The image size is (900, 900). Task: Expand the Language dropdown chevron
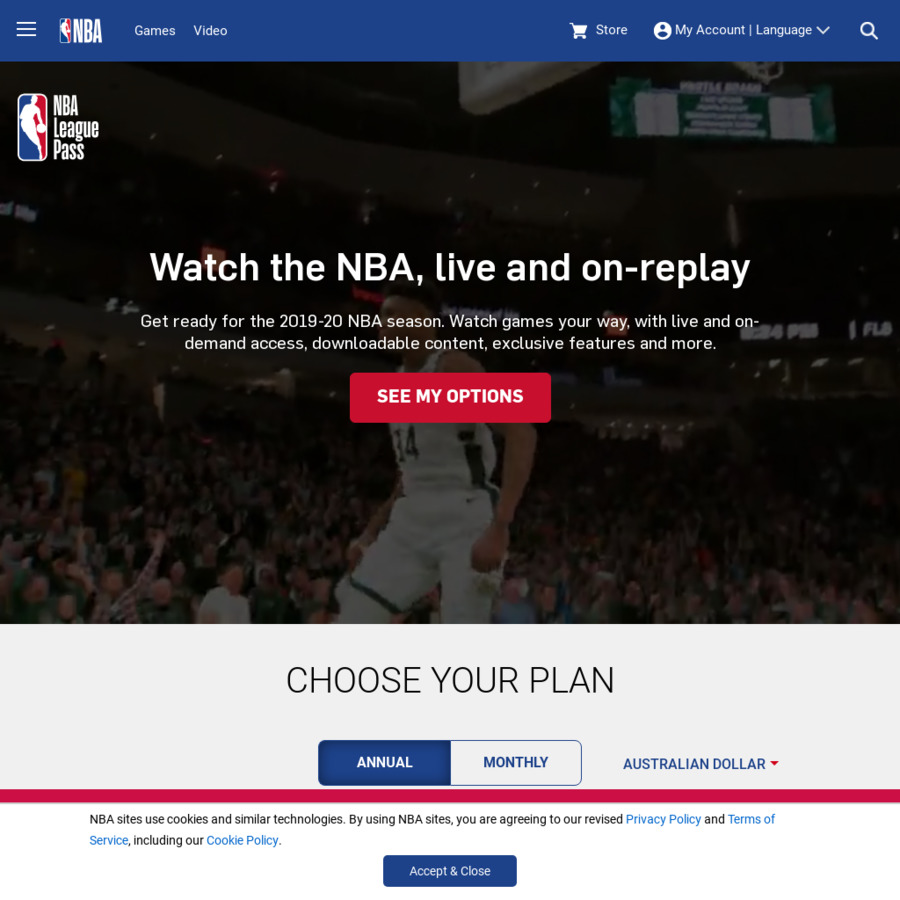(x=823, y=30)
